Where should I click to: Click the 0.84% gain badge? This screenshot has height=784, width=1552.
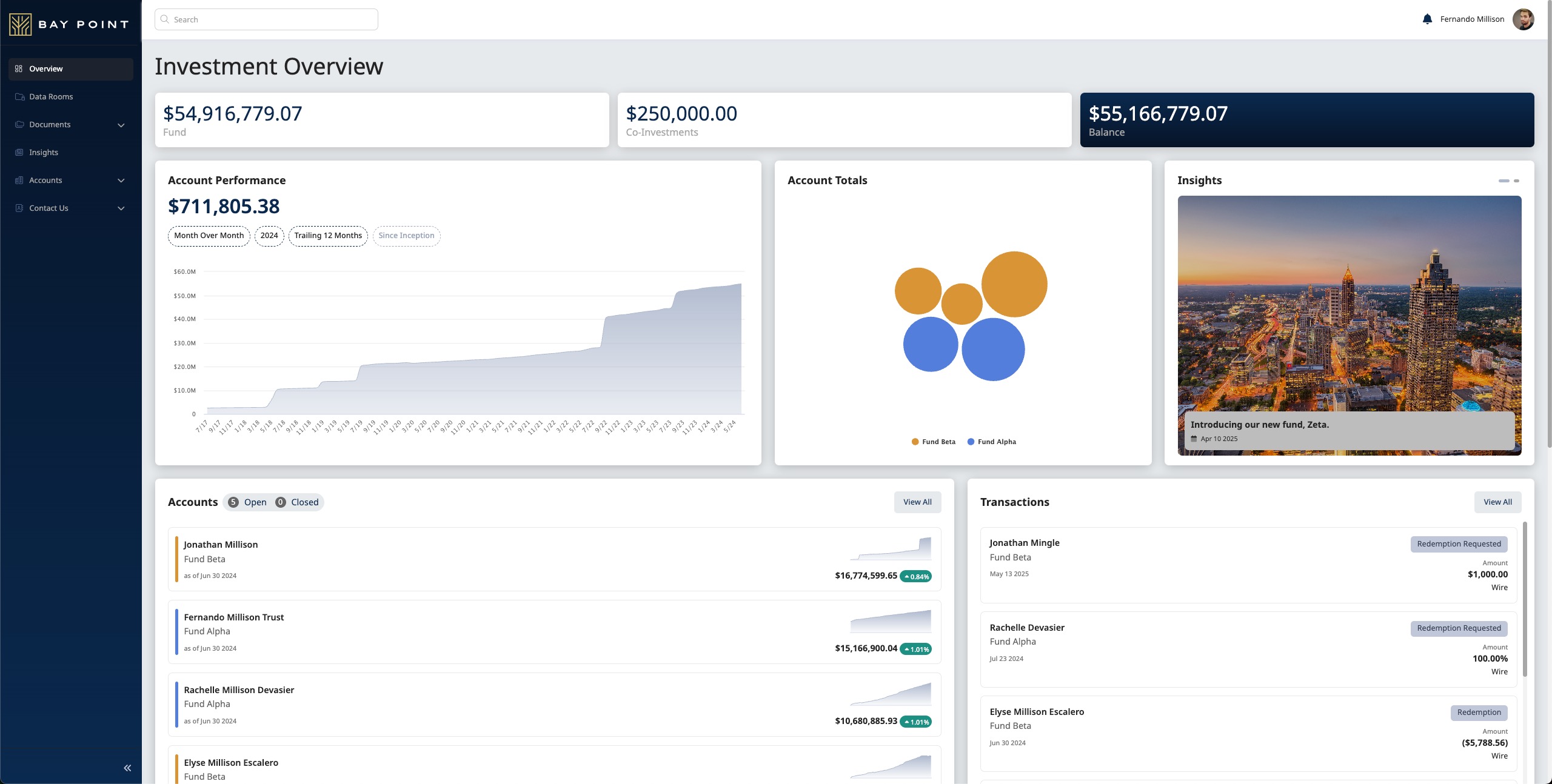point(916,577)
